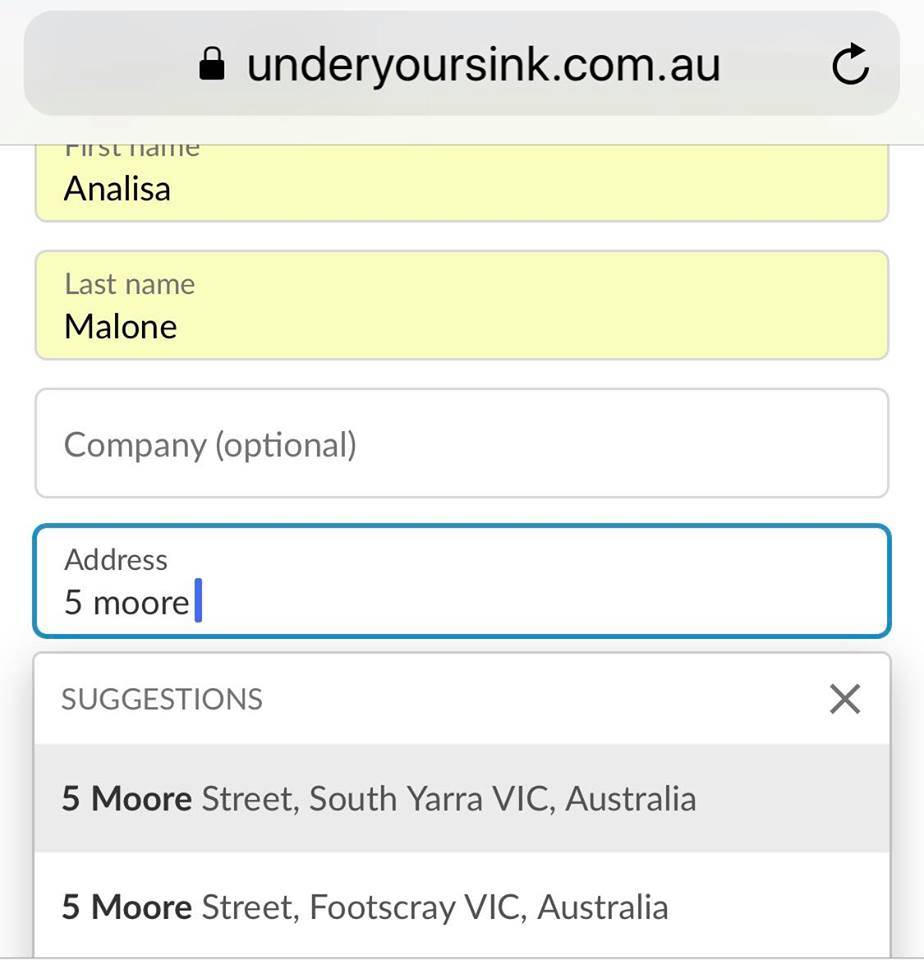Image resolution: width=924 pixels, height=960 pixels.
Task: Focus the Company (optional) field
Action: tap(462, 443)
